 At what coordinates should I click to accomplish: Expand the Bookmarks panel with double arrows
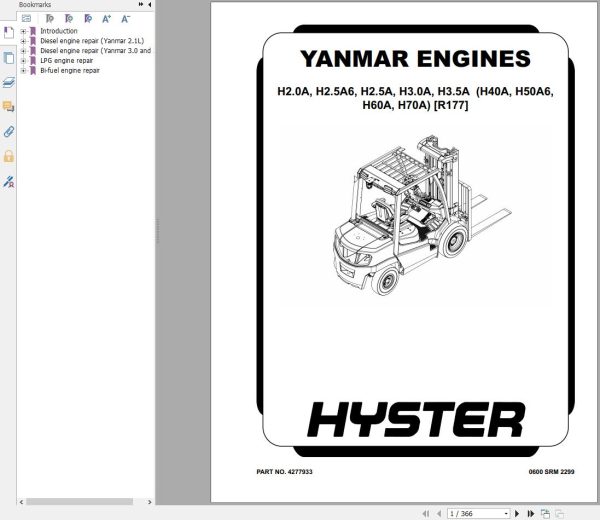141,4
